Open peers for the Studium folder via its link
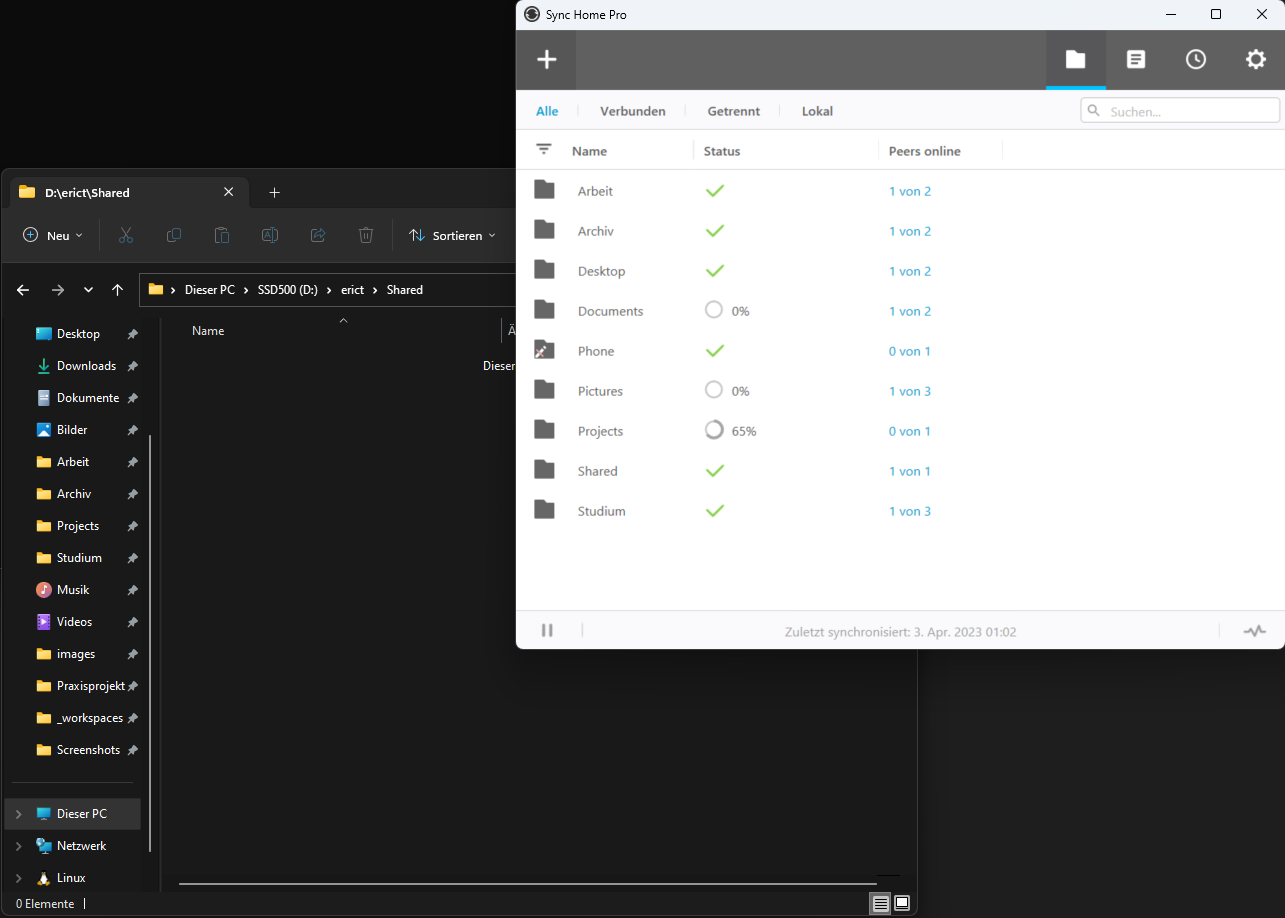This screenshot has width=1285, height=918. [909, 511]
